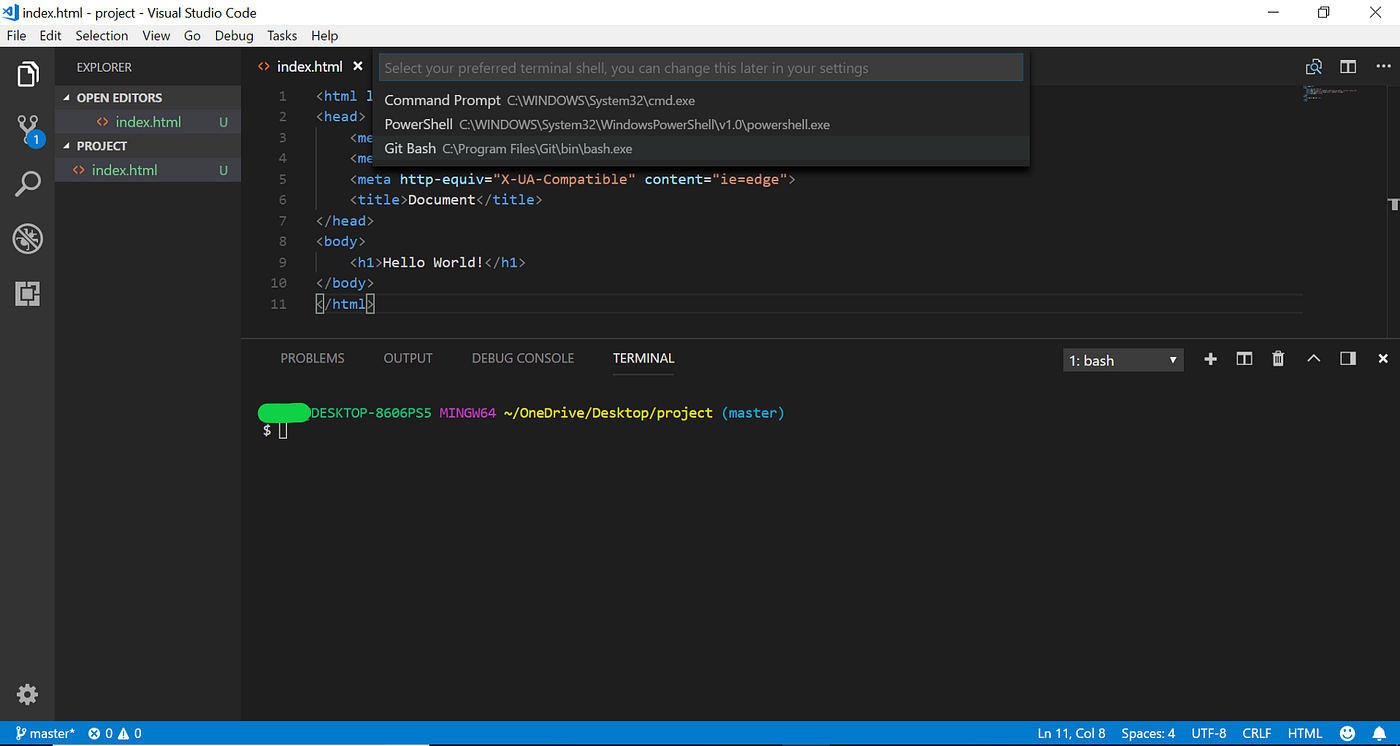Viewport: 1400px width, 746px height.
Task: Open changes icon in editor toolbar
Action: pos(1314,67)
